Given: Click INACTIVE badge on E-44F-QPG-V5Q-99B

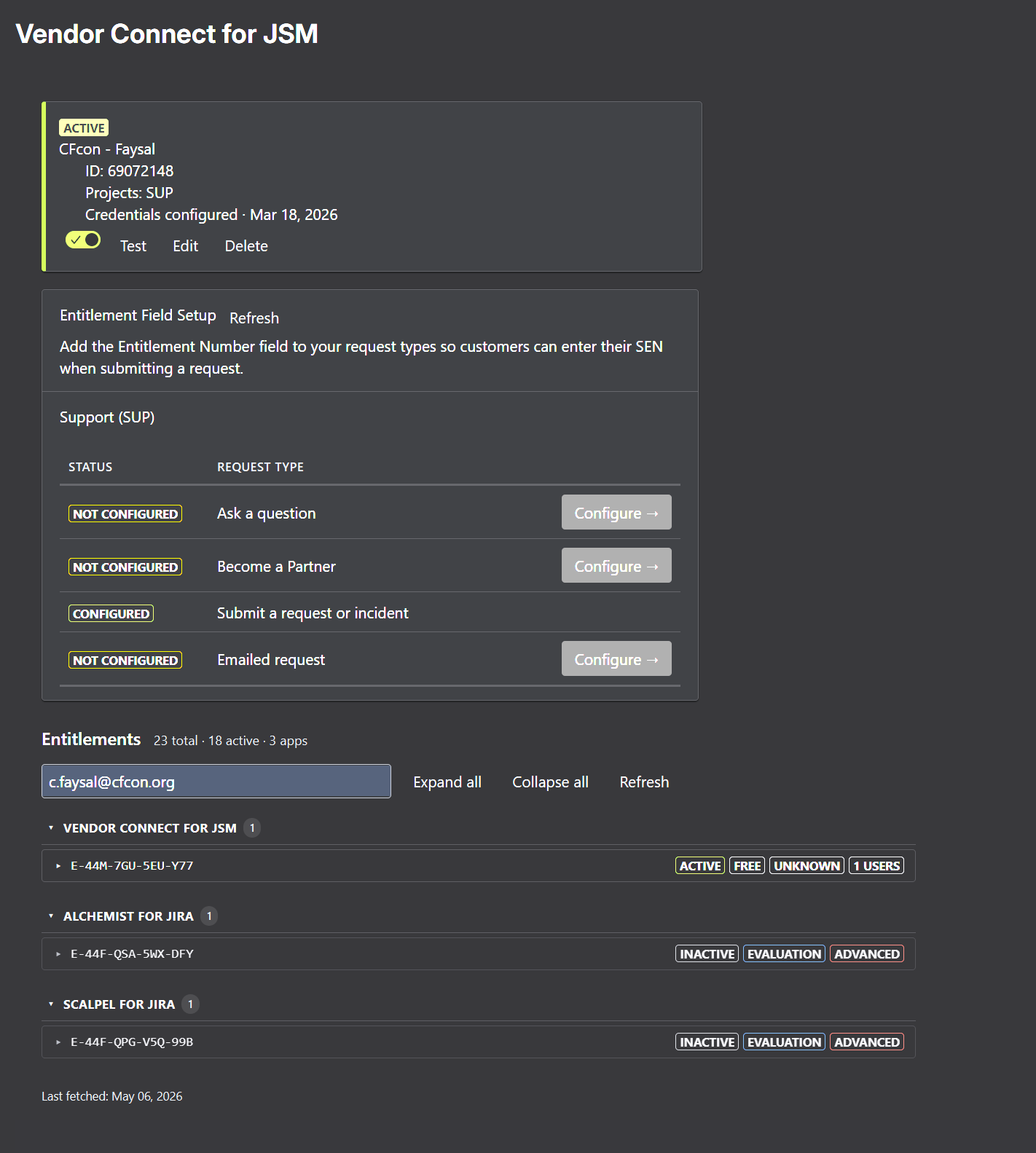Looking at the screenshot, I should (x=707, y=1042).
